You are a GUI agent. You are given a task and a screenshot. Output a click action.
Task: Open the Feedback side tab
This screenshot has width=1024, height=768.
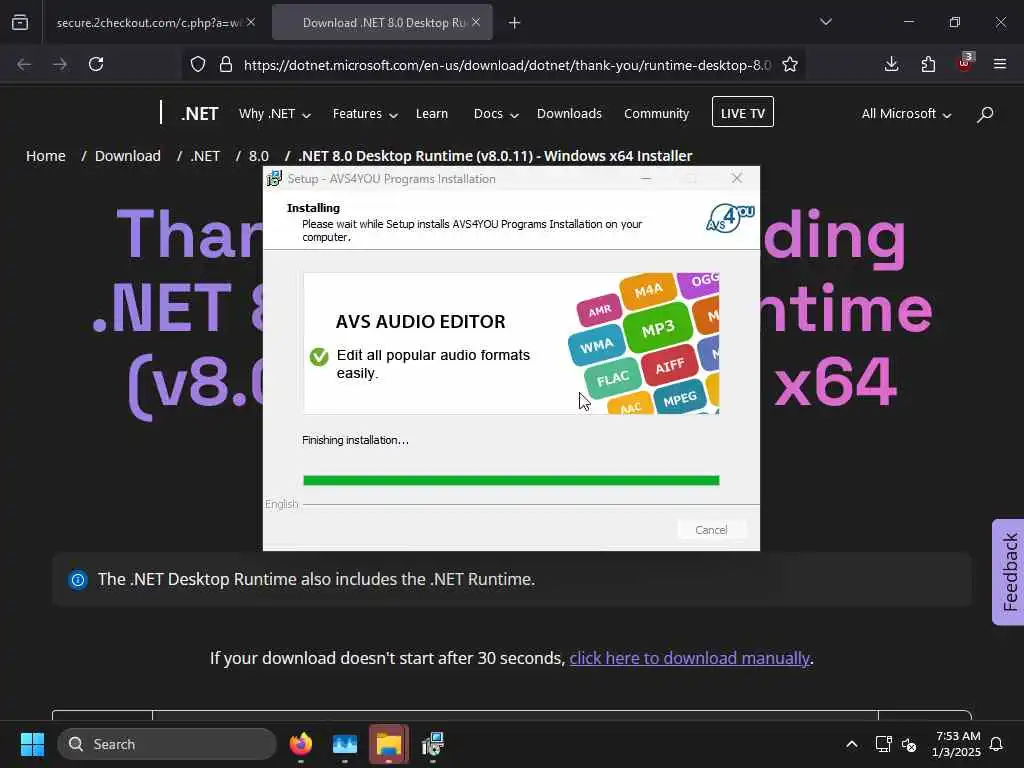coord(1009,572)
